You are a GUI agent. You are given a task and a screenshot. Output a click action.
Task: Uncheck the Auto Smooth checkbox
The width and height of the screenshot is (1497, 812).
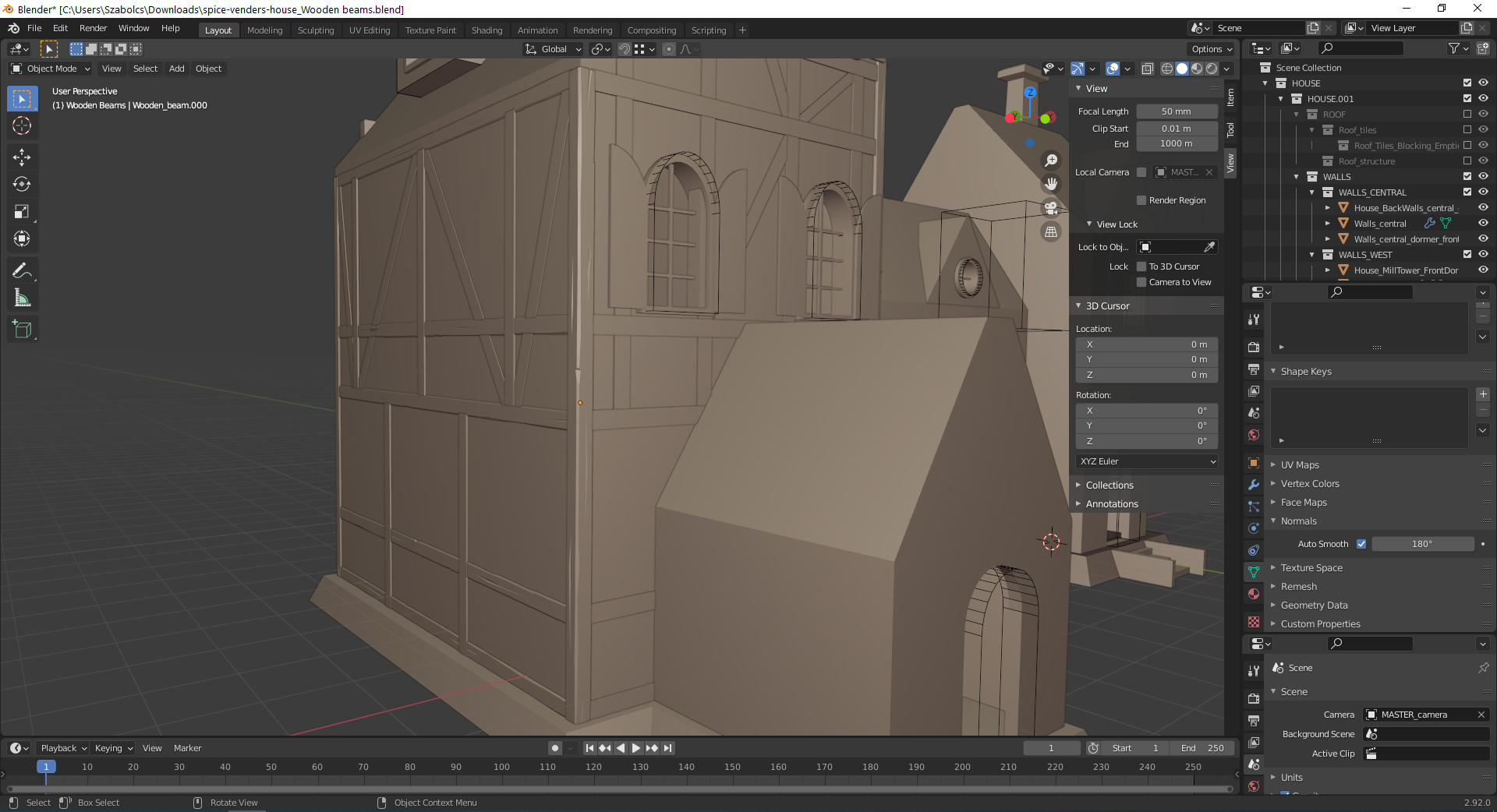(x=1361, y=544)
